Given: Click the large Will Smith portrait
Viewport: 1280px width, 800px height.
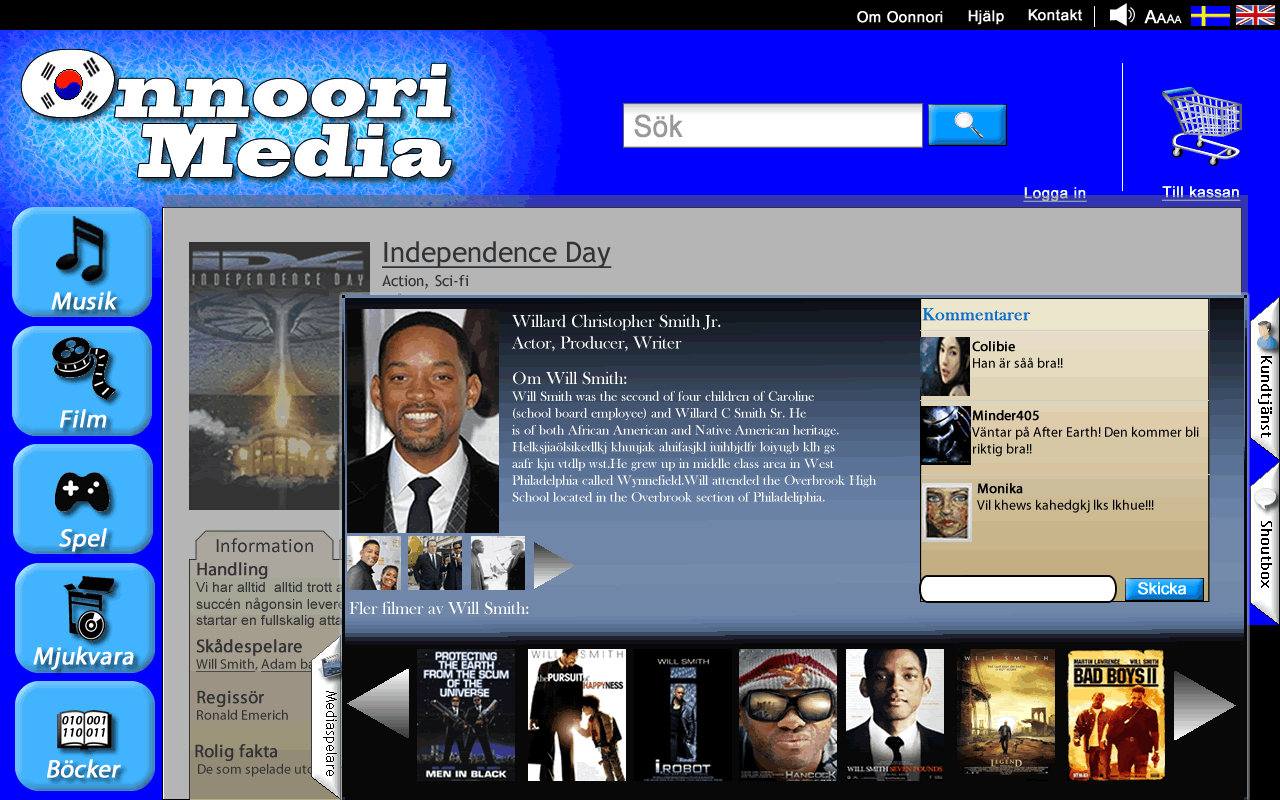Looking at the screenshot, I should pyautogui.click(x=423, y=420).
